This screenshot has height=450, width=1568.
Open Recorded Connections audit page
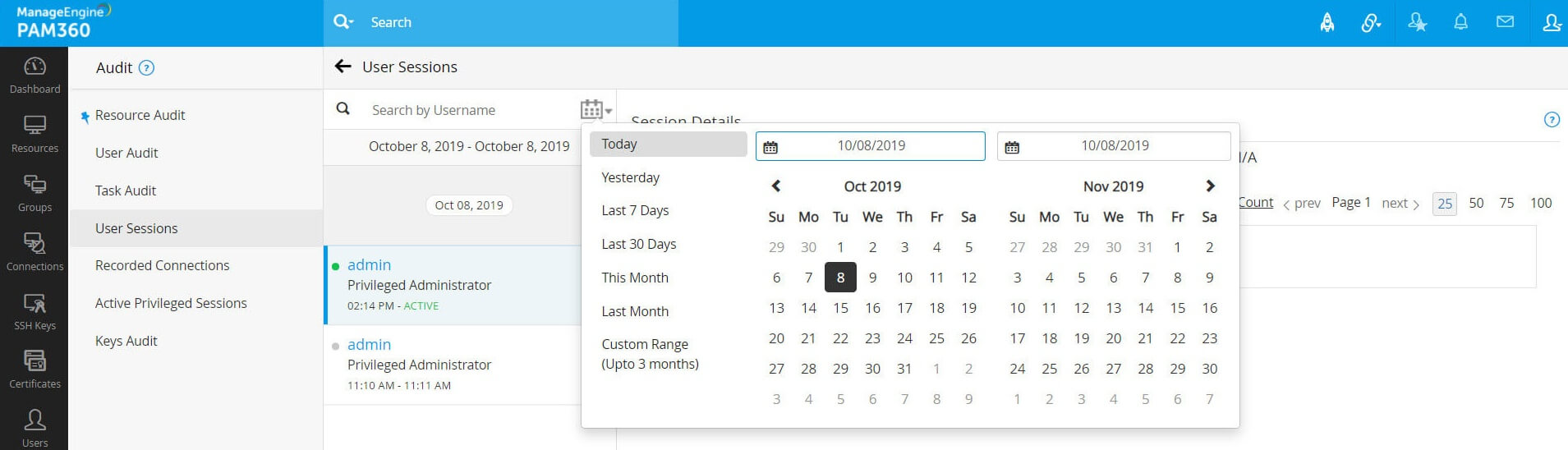[162, 265]
